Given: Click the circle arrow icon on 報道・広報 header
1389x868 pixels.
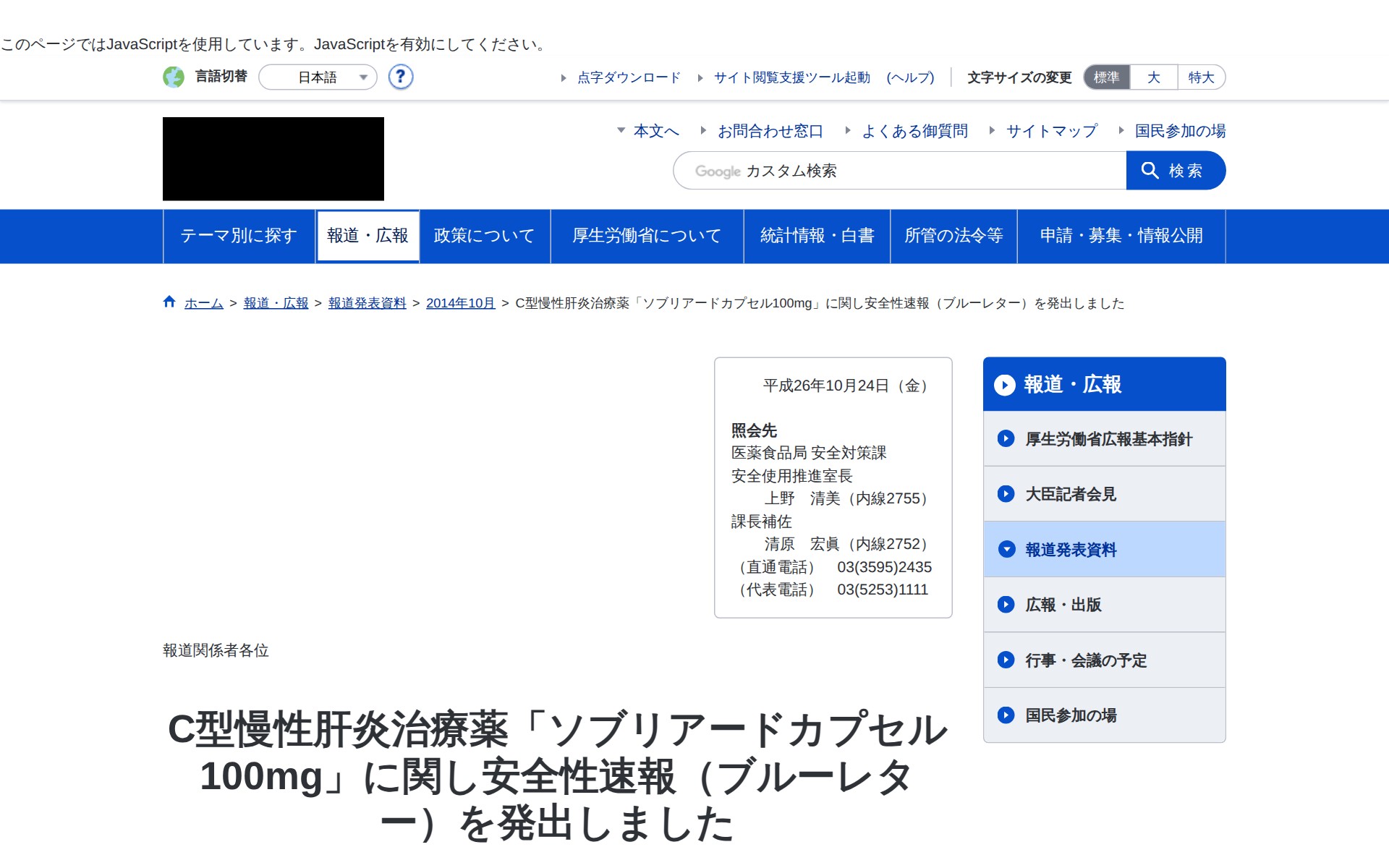Looking at the screenshot, I should coord(1004,385).
